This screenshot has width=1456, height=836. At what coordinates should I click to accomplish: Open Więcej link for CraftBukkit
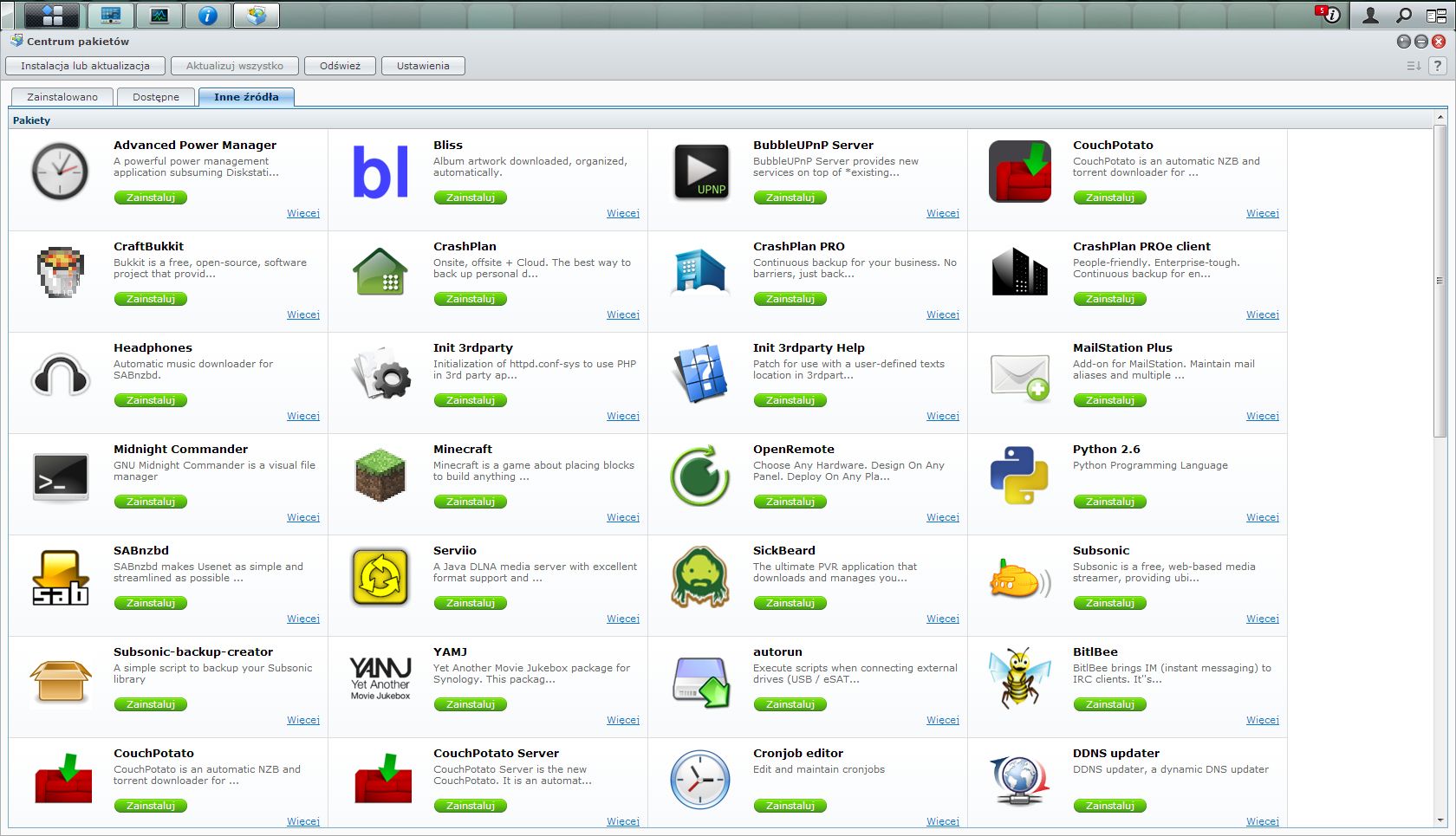tap(303, 314)
